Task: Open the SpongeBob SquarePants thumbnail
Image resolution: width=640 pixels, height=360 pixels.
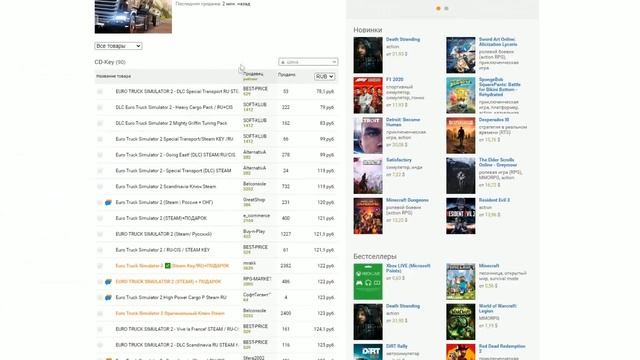Action: [x=460, y=96]
